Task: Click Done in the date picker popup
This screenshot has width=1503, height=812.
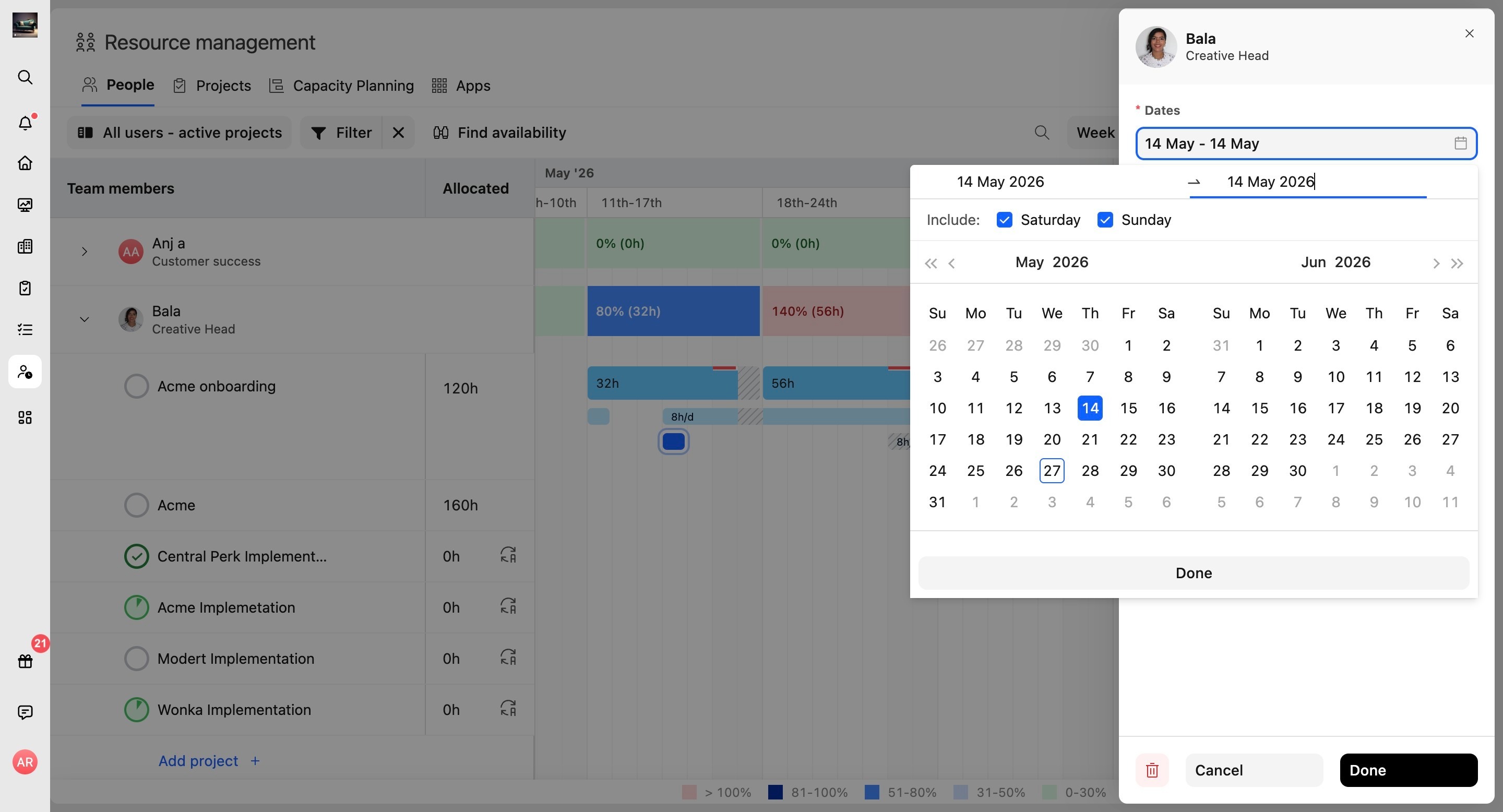Action: pyautogui.click(x=1194, y=573)
